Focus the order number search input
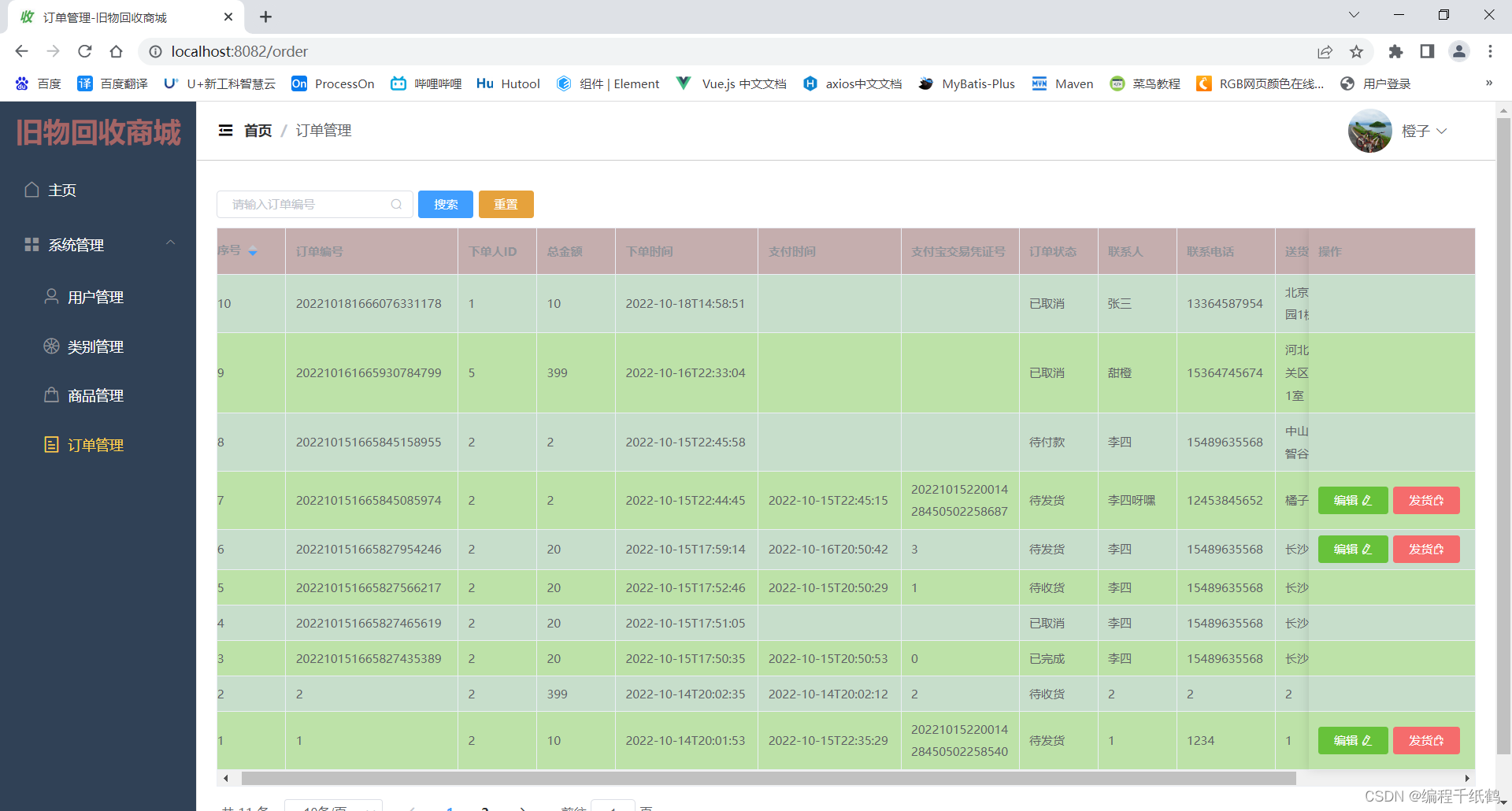This screenshot has height=811, width=1512. pyautogui.click(x=314, y=204)
